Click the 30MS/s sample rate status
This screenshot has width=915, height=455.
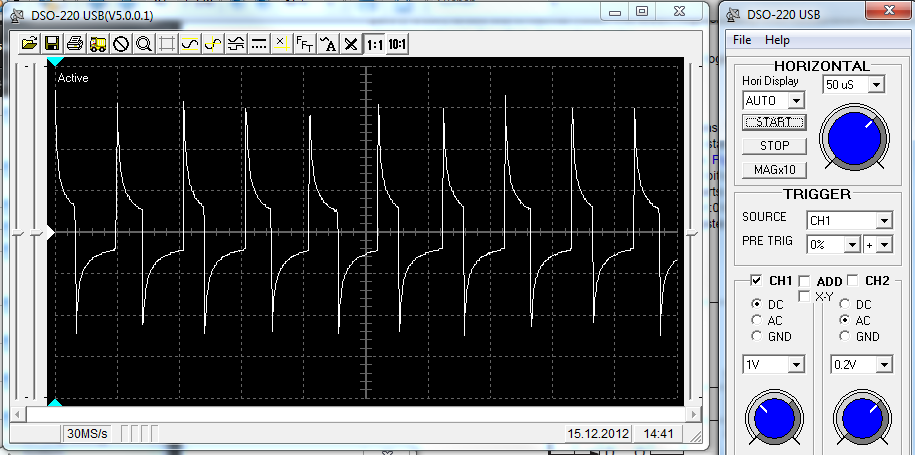click(87, 433)
